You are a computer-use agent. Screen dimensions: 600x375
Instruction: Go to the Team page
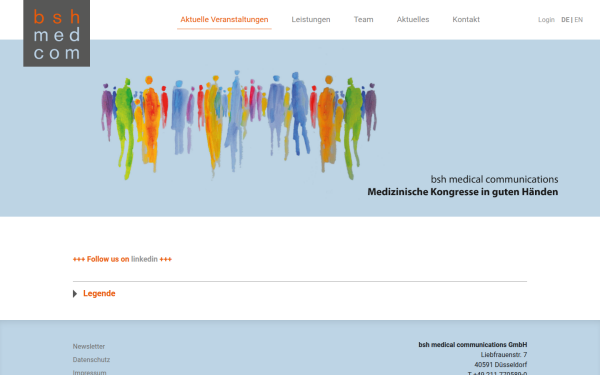364,20
